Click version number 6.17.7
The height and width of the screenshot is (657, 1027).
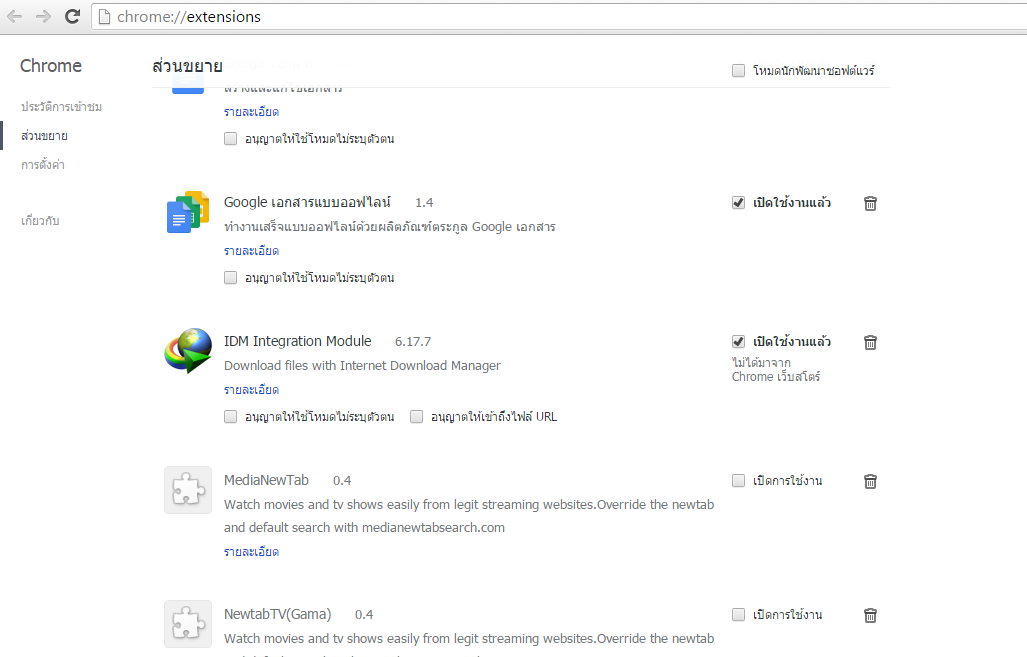click(x=413, y=342)
